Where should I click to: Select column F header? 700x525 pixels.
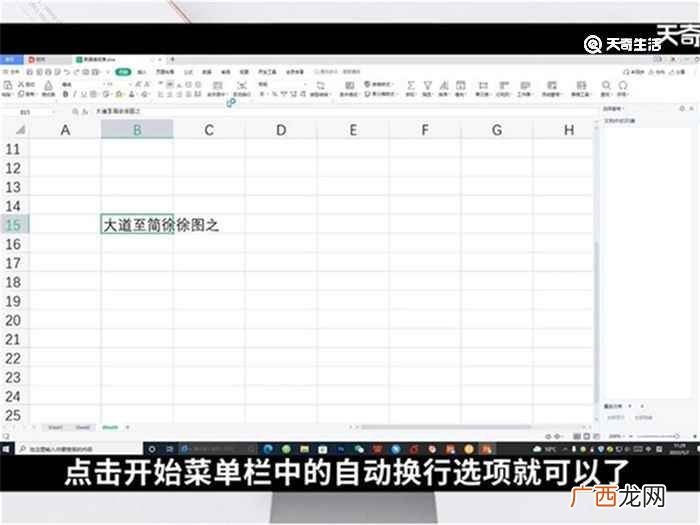[x=425, y=130]
